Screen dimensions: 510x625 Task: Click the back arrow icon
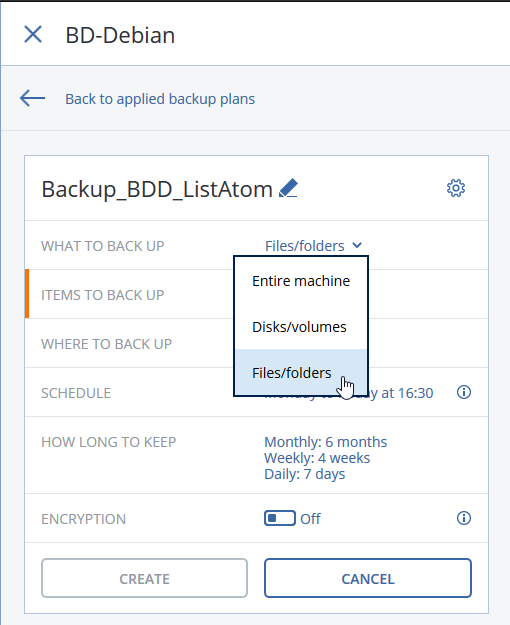pyautogui.click(x=32, y=98)
